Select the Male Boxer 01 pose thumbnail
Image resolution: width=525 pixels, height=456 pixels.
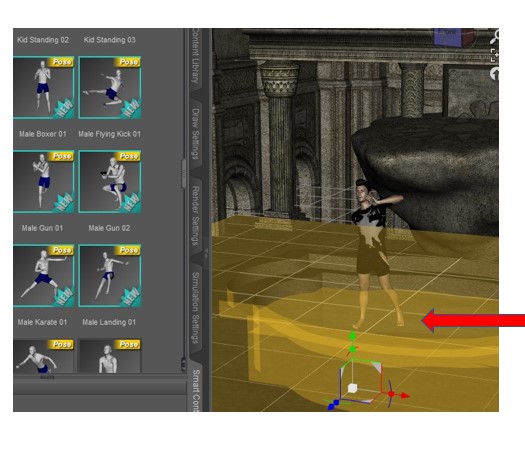point(44,87)
